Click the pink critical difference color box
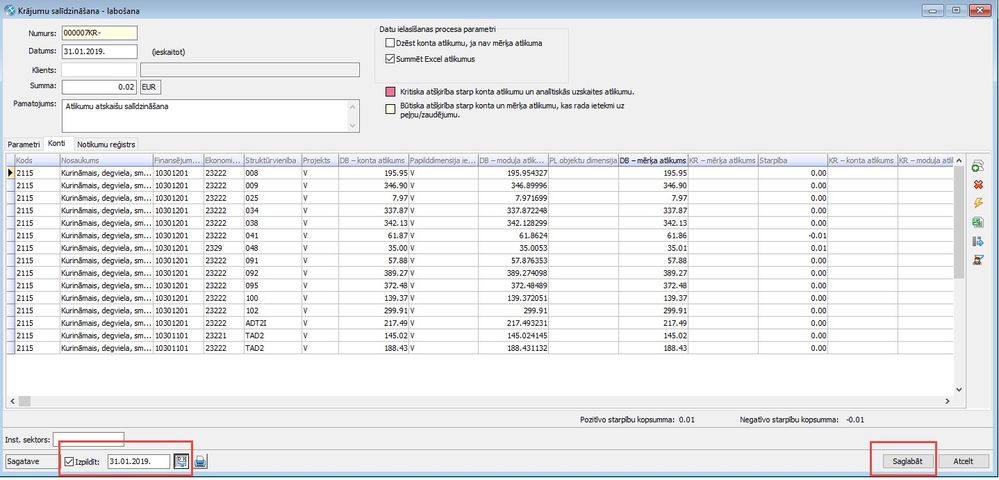The width and height of the screenshot is (999, 480). (x=390, y=92)
